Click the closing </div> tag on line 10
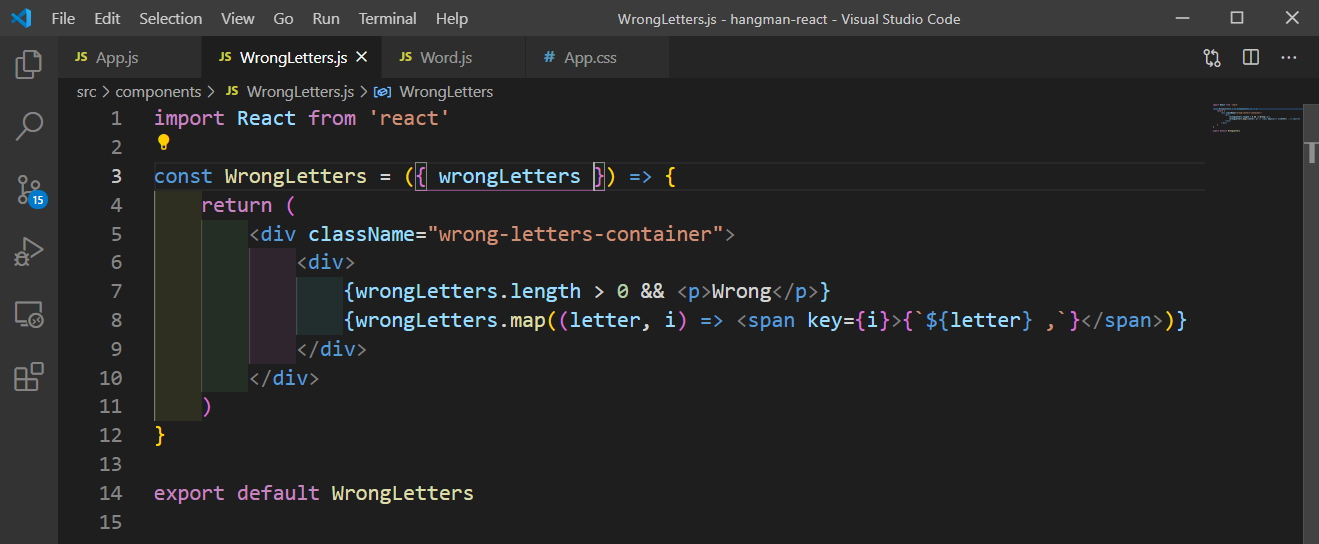This screenshot has height=544, width=1319. click(284, 378)
